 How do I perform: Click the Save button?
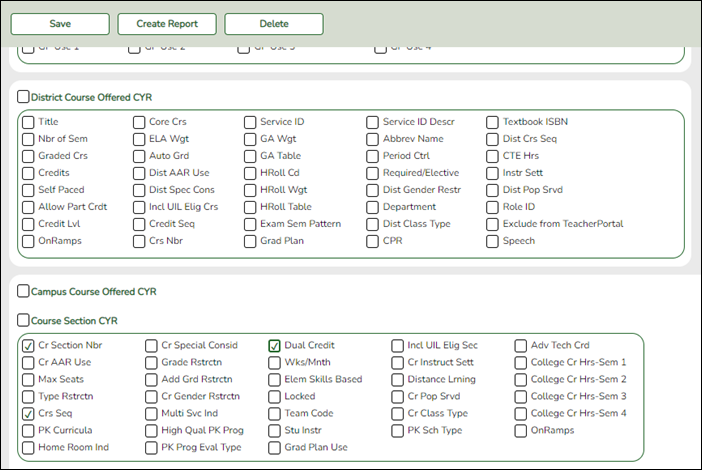60,24
